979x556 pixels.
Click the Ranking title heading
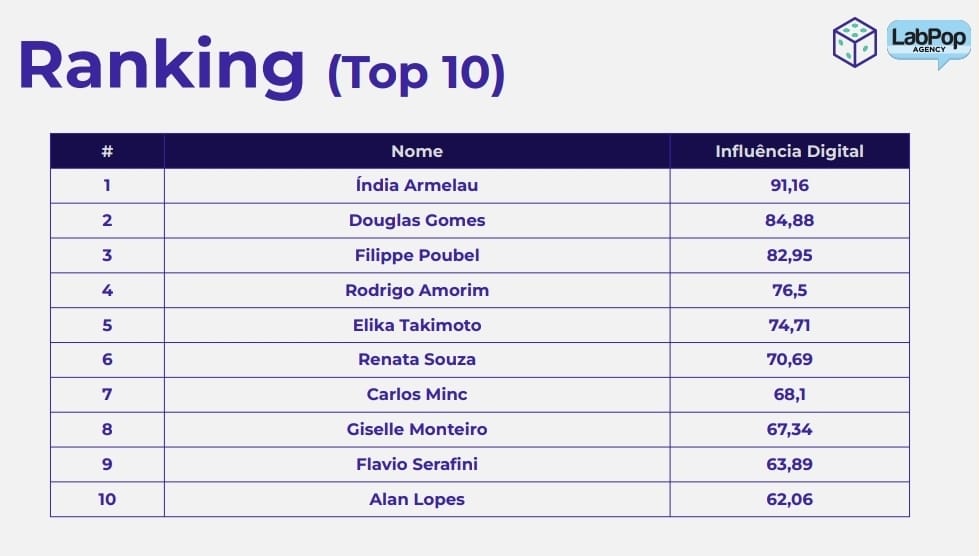pos(162,65)
